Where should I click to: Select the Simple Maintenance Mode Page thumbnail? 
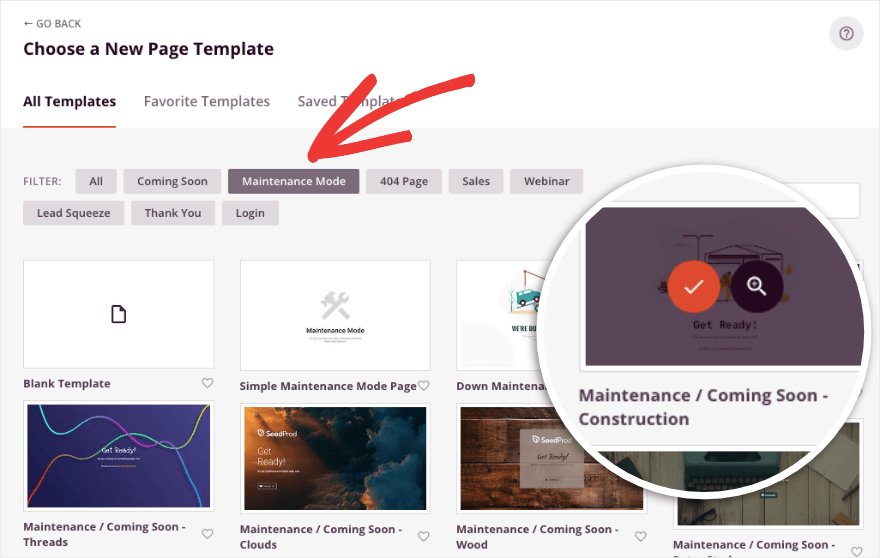click(335, 315)
